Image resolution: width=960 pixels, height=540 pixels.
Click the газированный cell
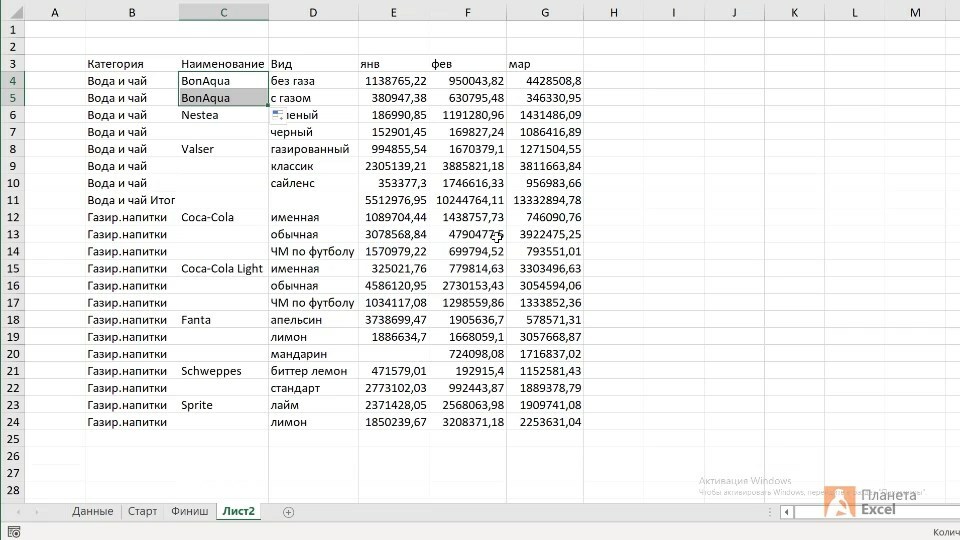pyautogui.click(x=313, y=149)
